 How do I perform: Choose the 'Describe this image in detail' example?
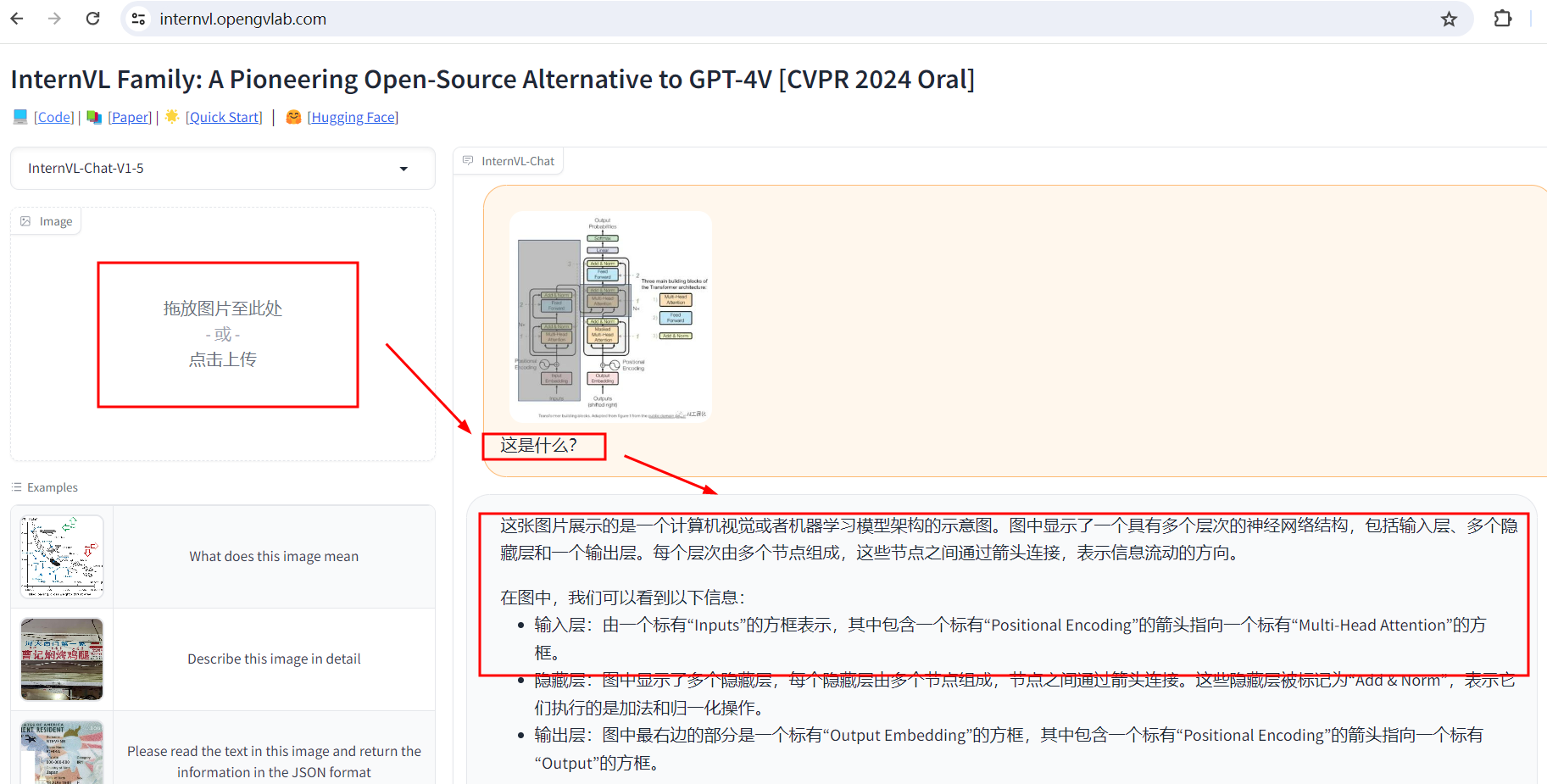pos(274,659)
